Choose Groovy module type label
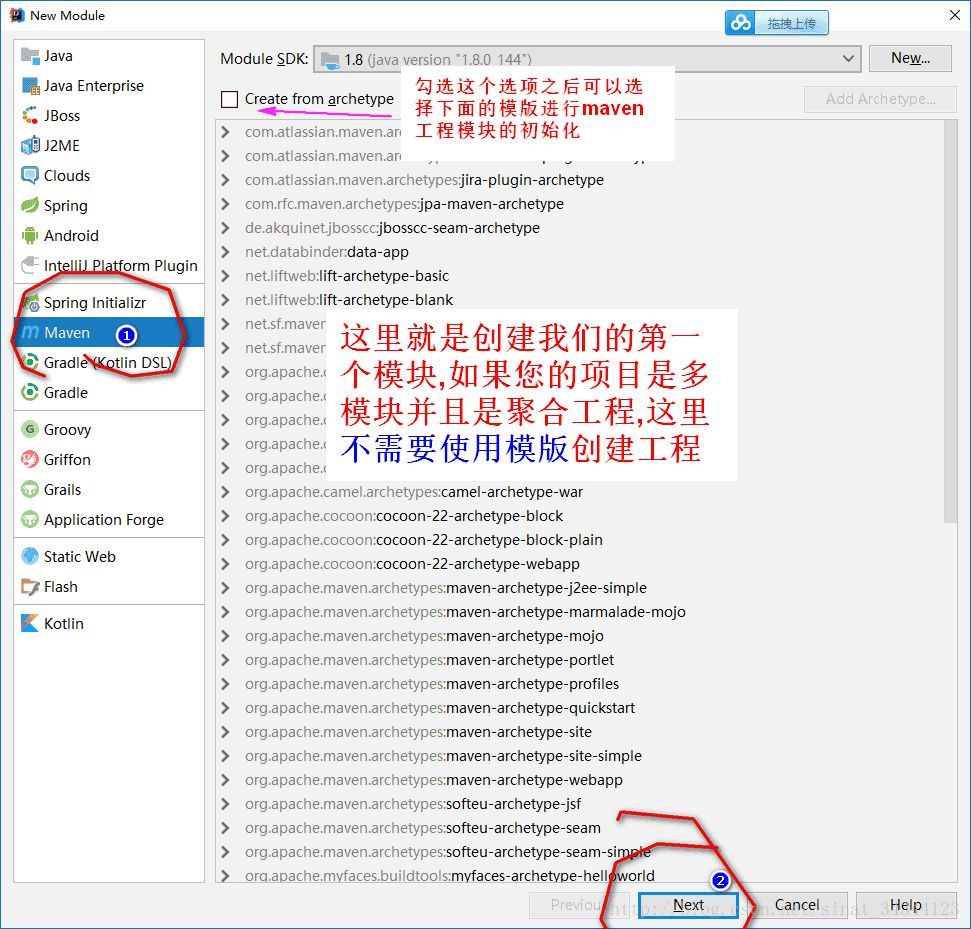The width and height of the screenshot is (971, 929). point(67,429)
